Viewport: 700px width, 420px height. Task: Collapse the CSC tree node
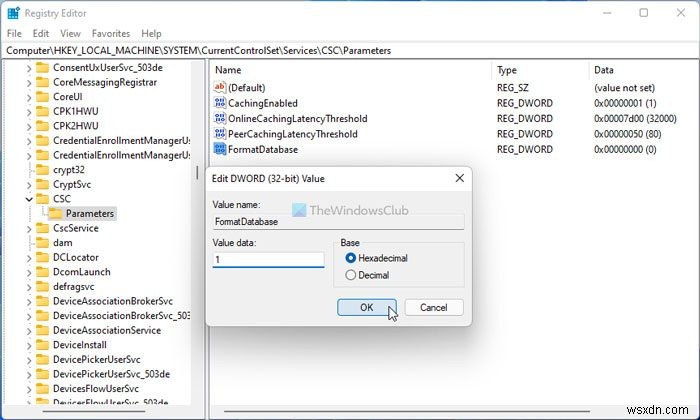(29, 199)
